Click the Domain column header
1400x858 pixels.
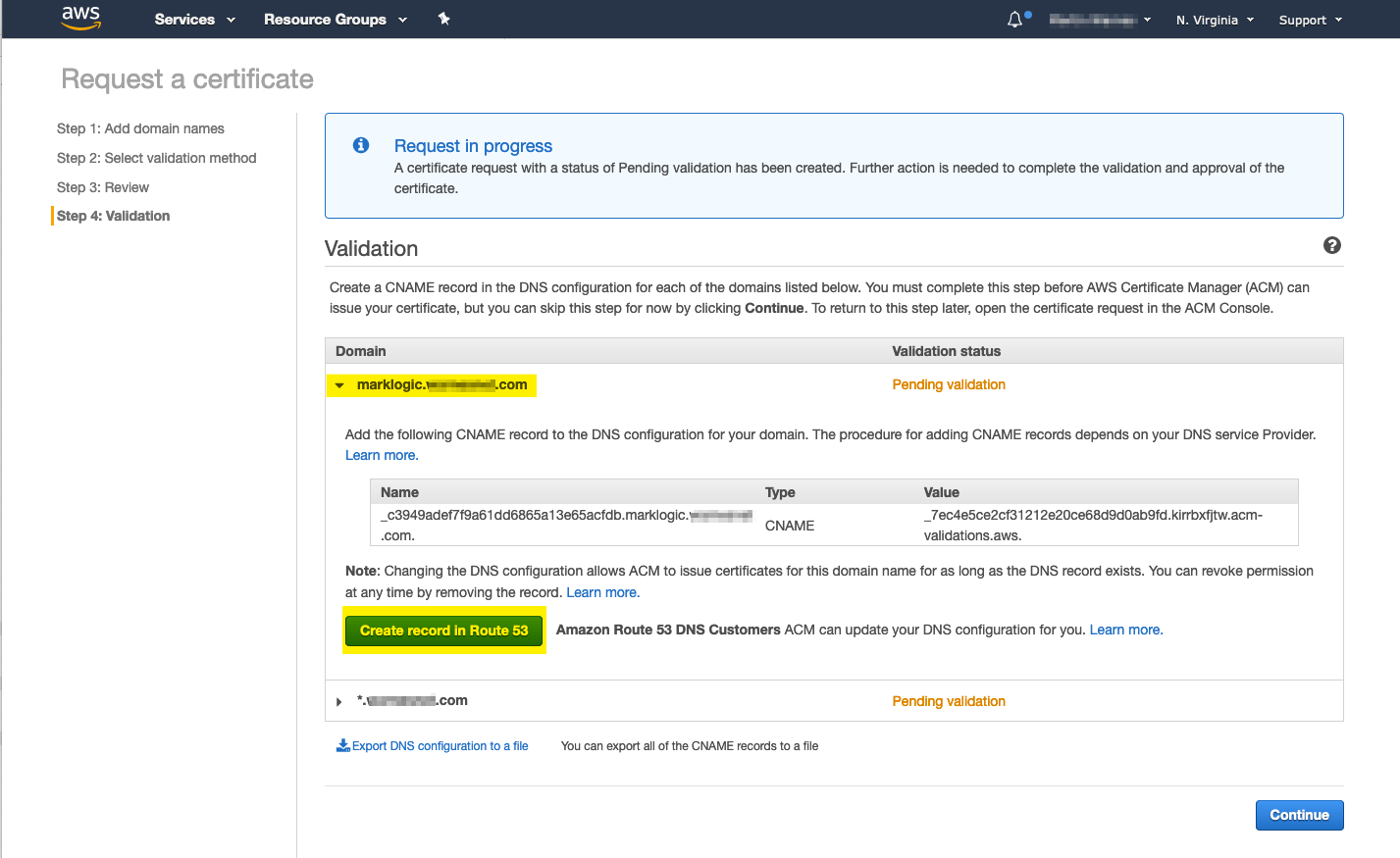361,351
